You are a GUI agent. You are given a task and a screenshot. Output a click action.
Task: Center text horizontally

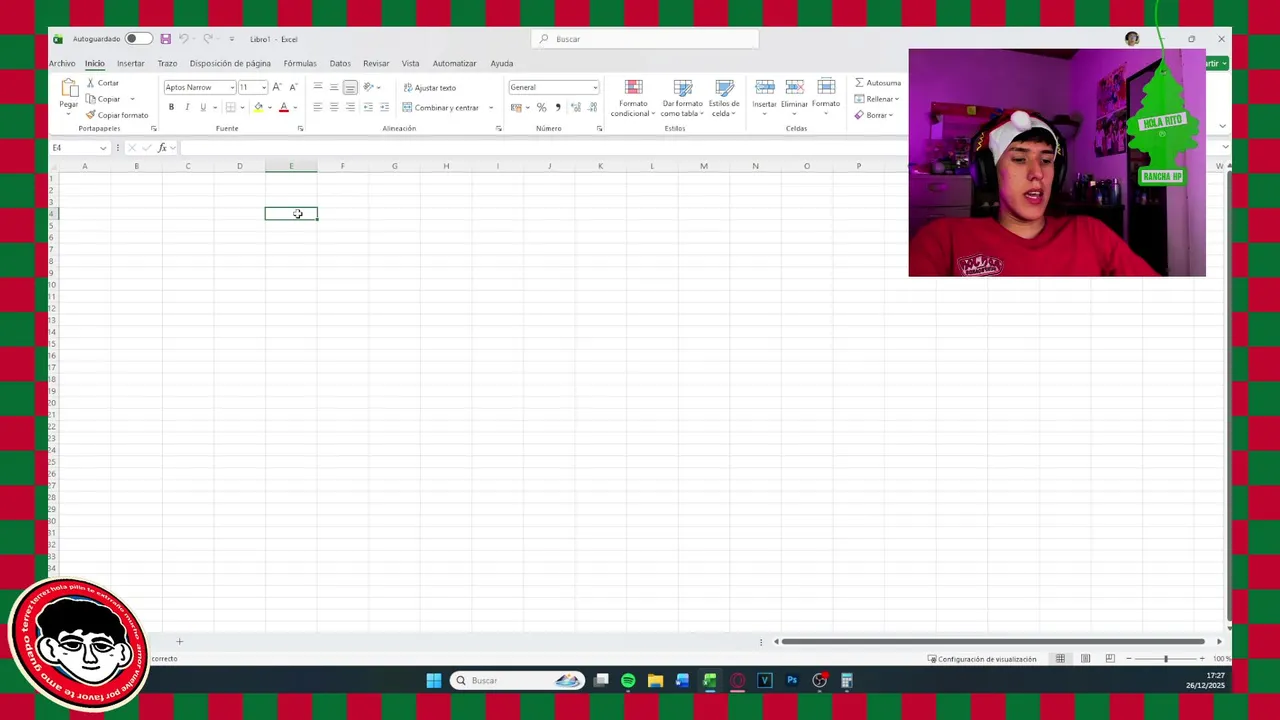pos(334,107)
